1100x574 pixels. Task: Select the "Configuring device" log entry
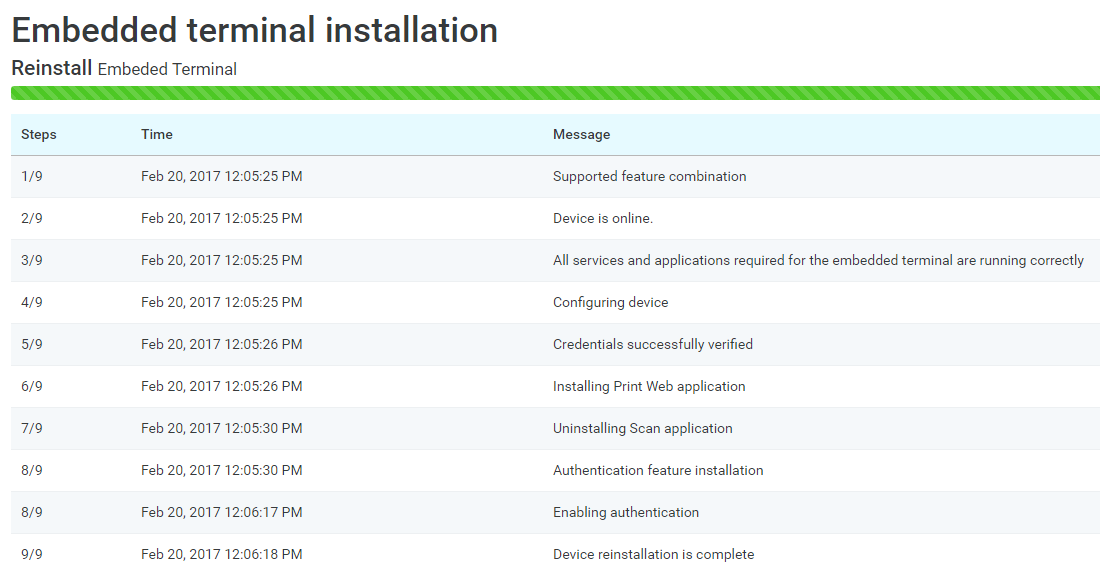point(610,302)
